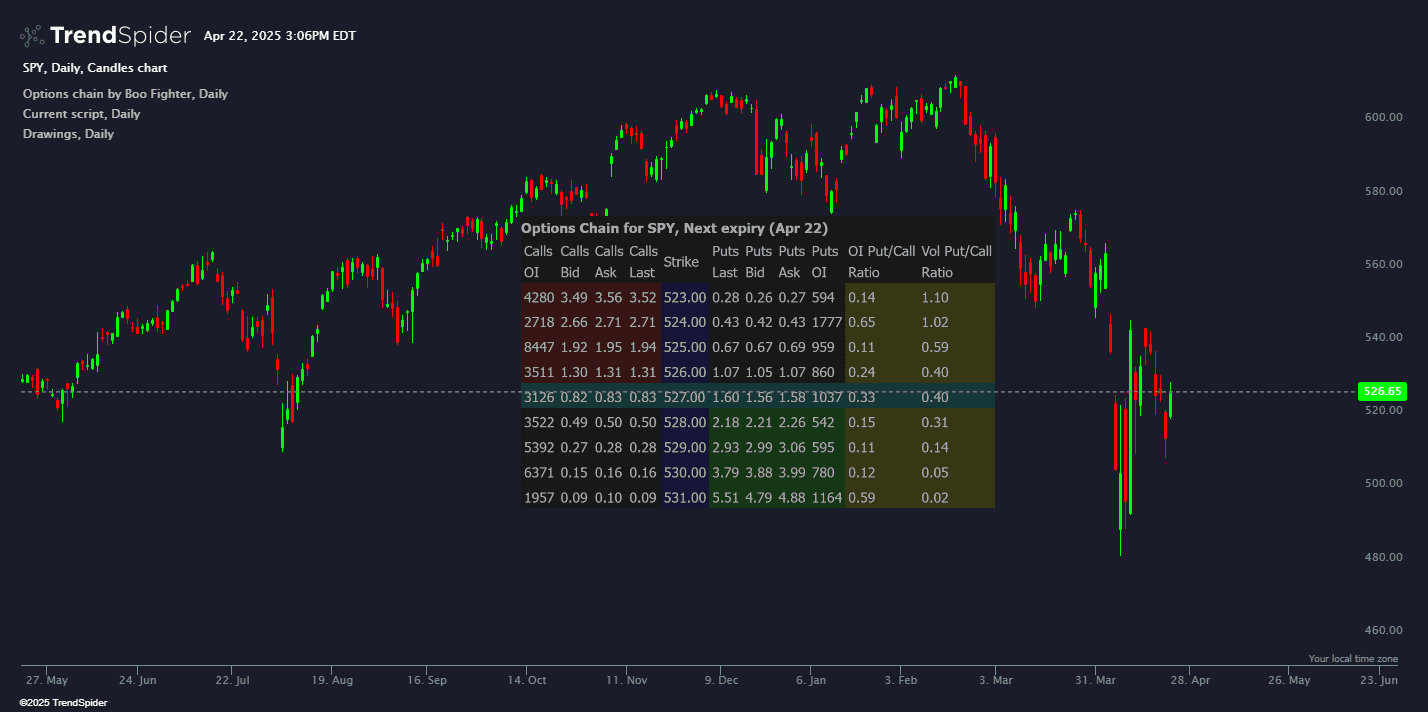Viewport: 1428px width, 712px height.
Task: Click the 480.00 price axis label
Action: pyautogui.click(x=1382, y=557)
